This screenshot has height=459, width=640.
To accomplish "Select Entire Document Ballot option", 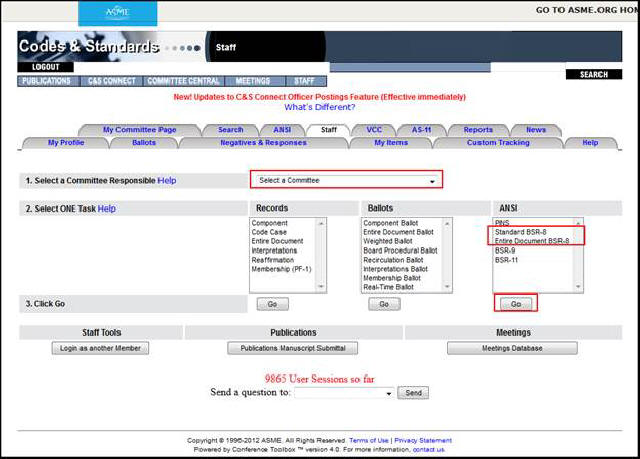I will coord(398,232).
